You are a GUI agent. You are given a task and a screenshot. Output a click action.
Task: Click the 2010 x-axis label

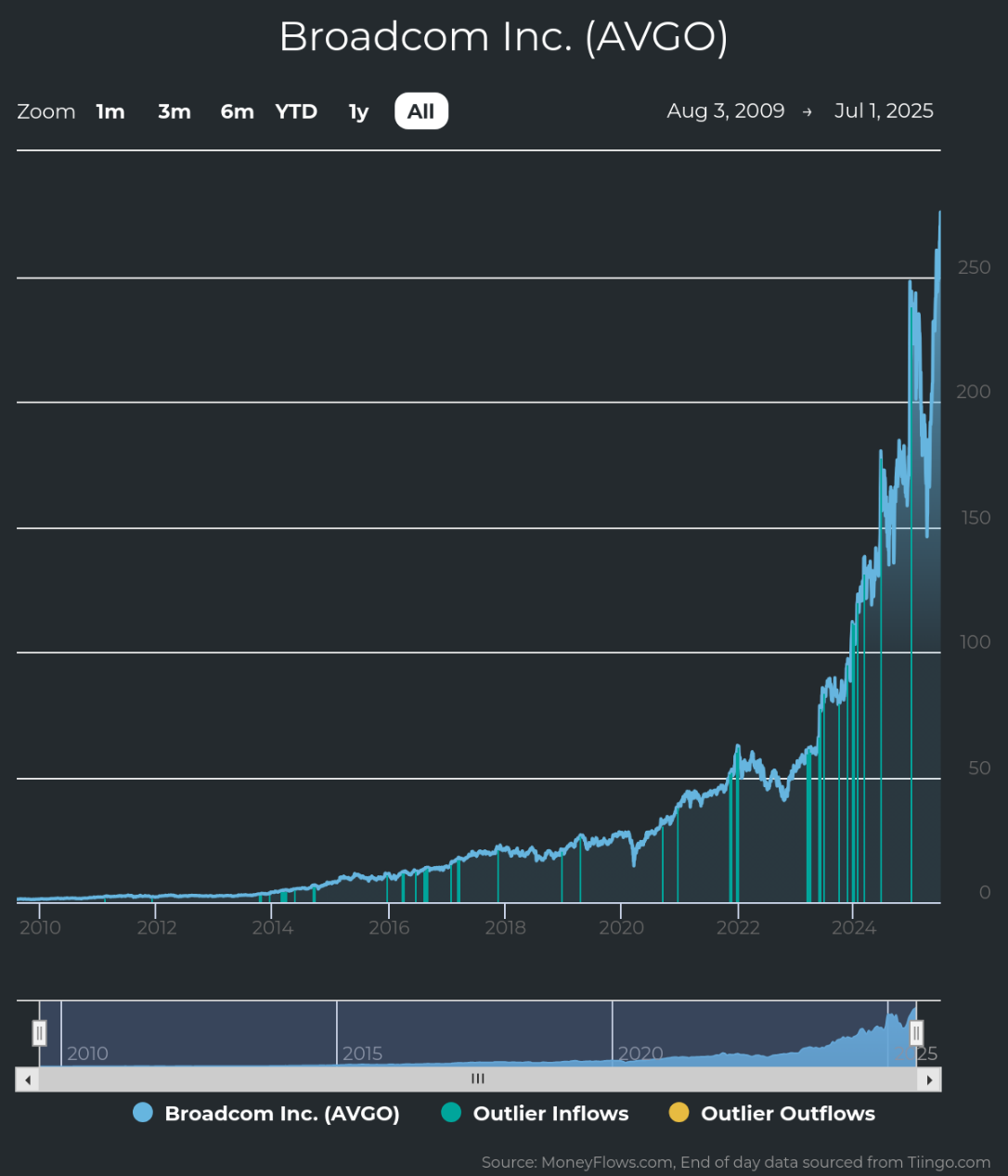tap(41, 927)
